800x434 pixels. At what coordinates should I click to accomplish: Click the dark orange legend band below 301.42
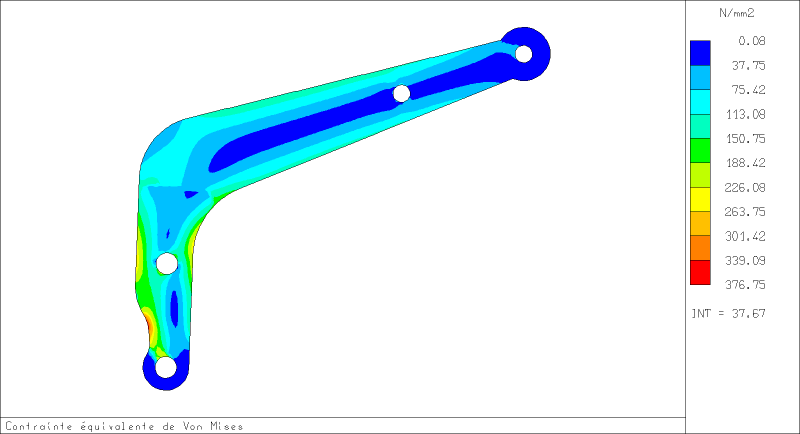[x=700, y=248]
